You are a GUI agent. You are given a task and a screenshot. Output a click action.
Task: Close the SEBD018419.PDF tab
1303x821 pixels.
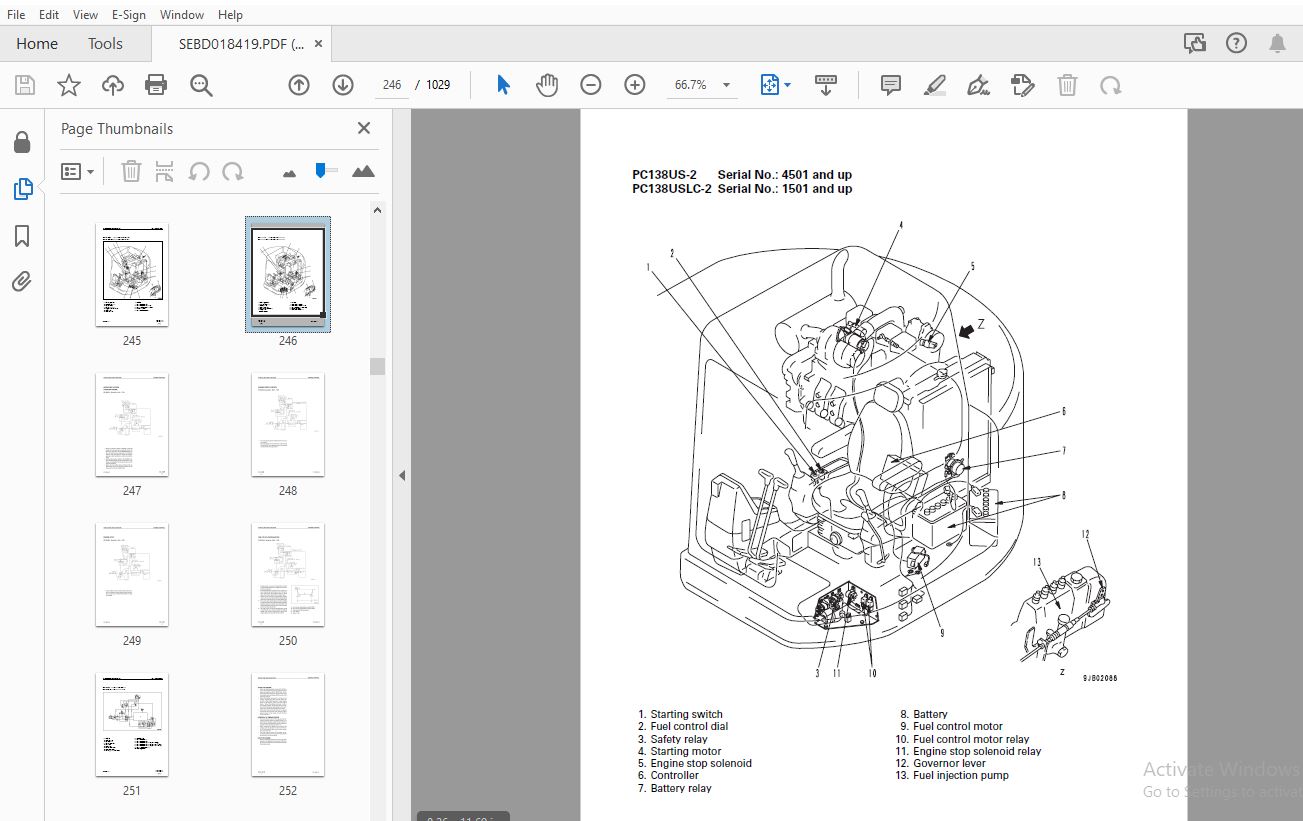(x=319, y=44)
